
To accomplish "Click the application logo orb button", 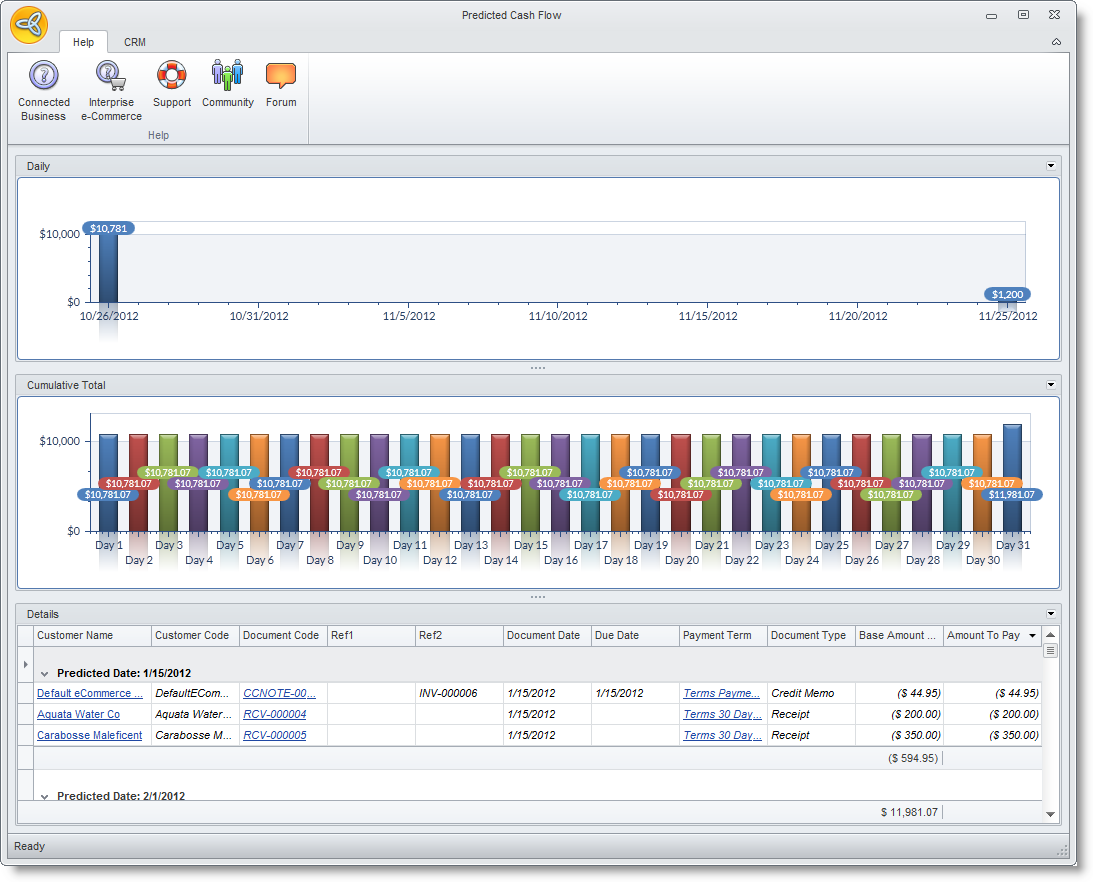I will (29, 26).
